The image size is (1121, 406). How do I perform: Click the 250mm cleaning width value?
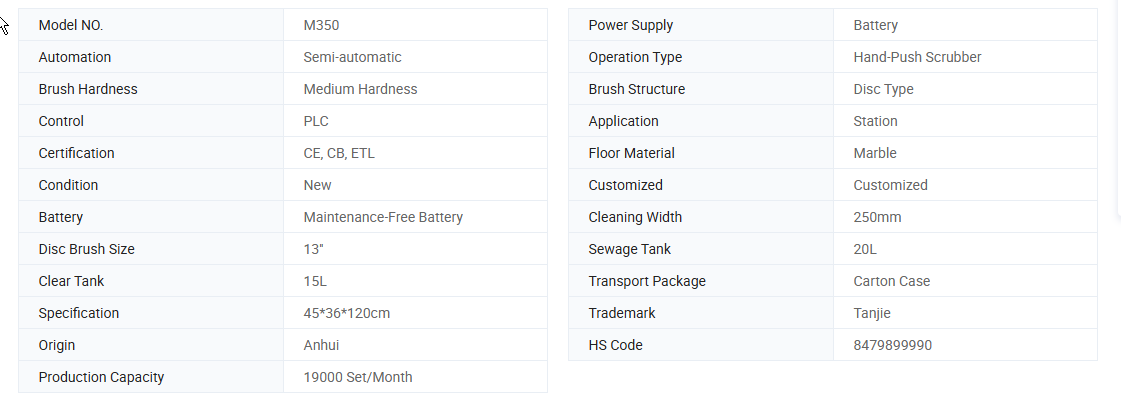click(x=877, y=217)
